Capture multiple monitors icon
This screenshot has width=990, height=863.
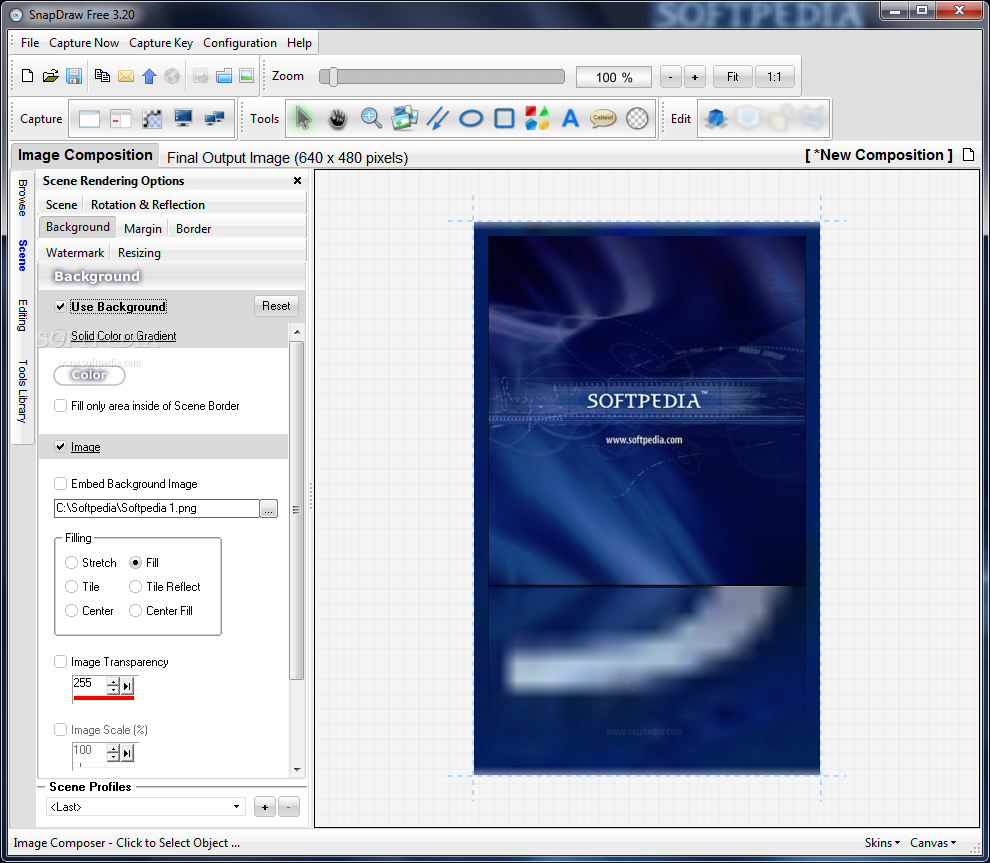(x=215, y=118)
